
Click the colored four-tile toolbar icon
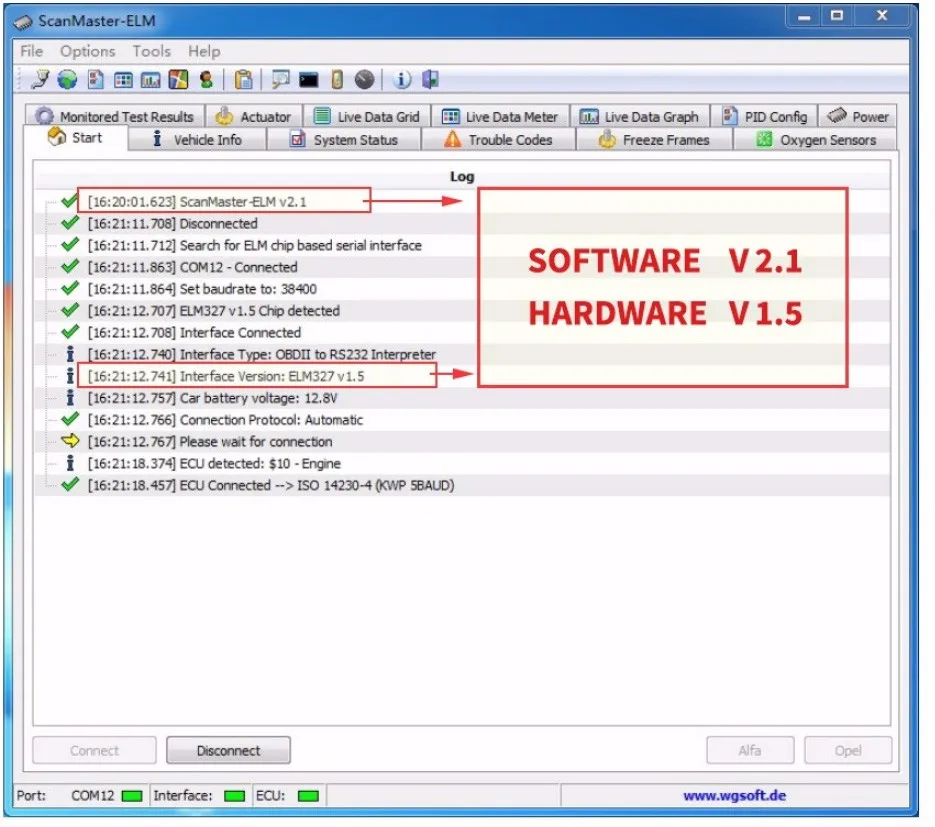[178, 79]
